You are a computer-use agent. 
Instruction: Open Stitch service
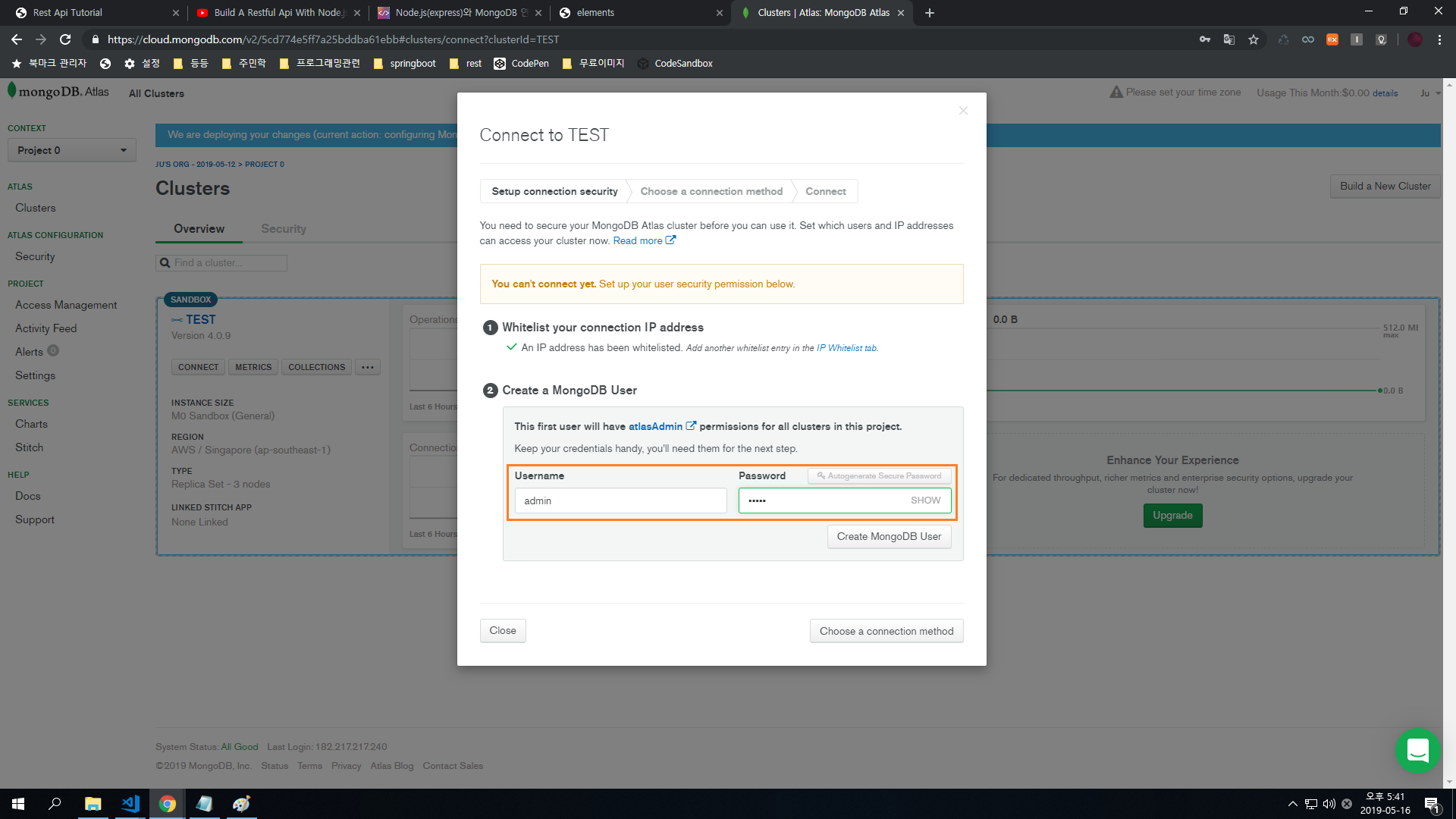coord(29,447)
